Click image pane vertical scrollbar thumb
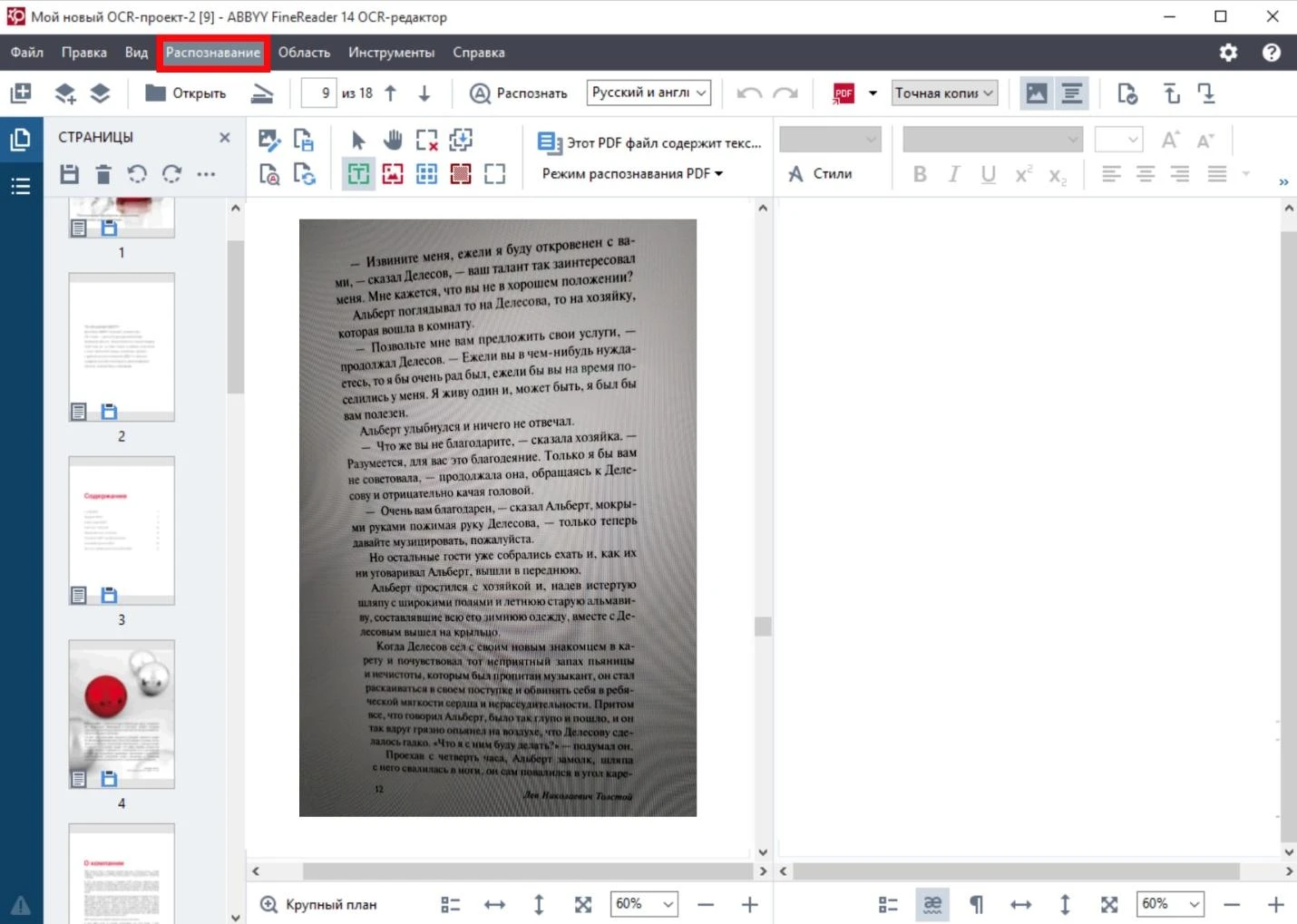The width and height of the screenshot is (1297, 924). pos(763,627)
